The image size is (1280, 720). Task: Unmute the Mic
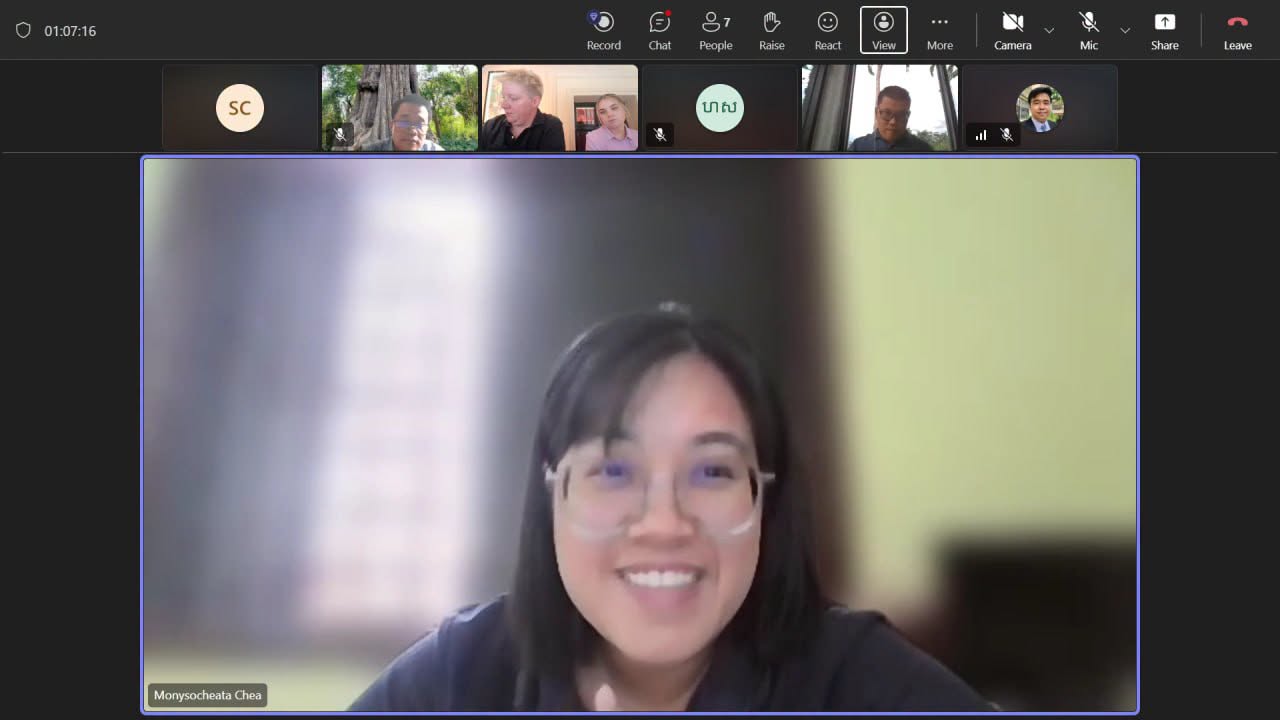(x=1089, y=30)
